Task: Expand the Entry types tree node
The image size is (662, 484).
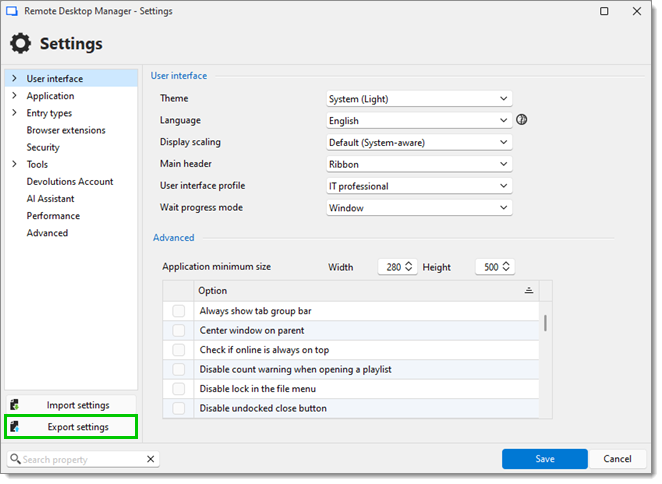Action: [x=15, y=113]
